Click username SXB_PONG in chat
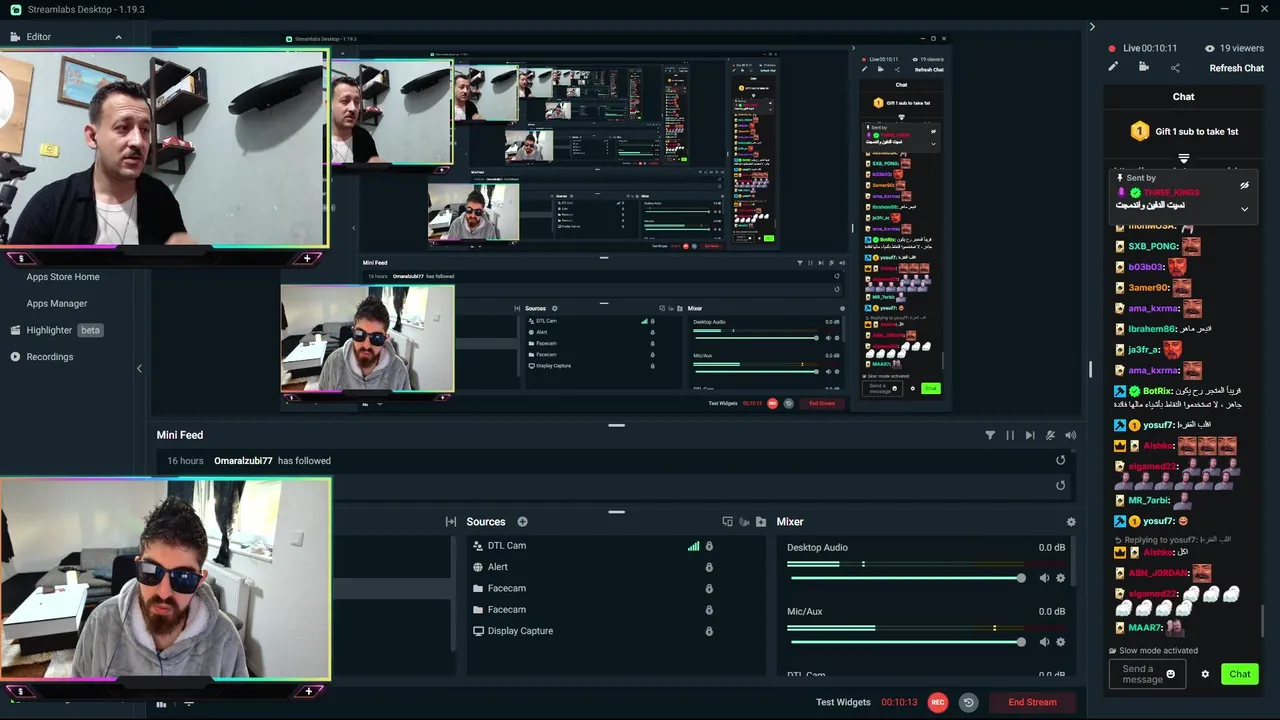Image resolution: width=1280 pixels, height=720 pixels. click(x=1153, y=246)
